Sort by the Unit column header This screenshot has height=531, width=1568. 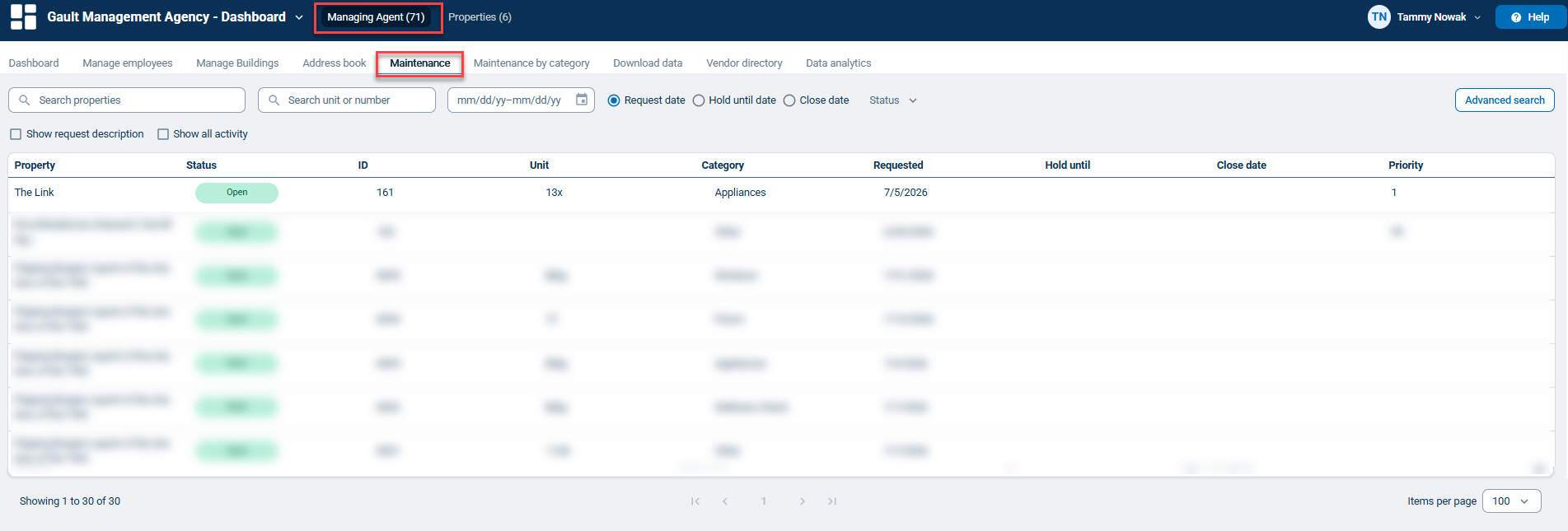pos(539,165)
